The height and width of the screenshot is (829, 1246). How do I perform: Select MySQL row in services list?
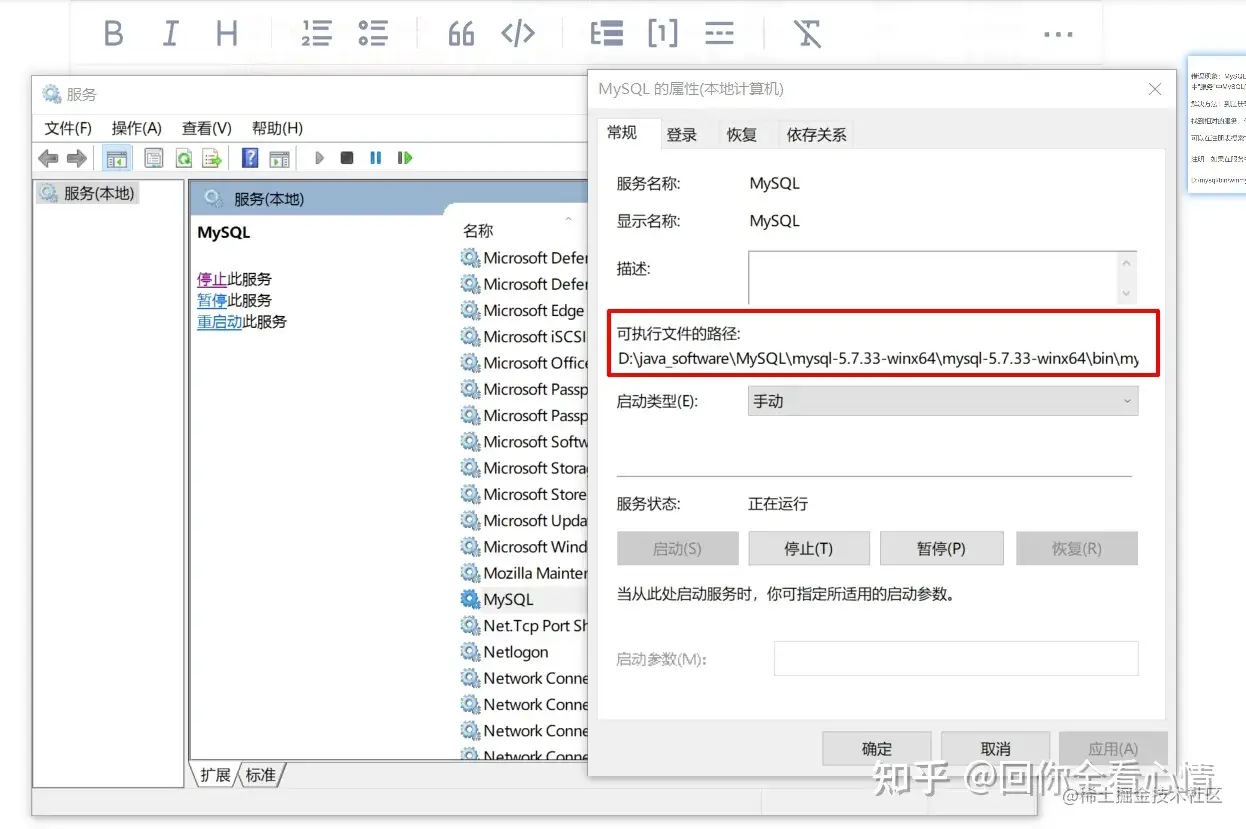tap(523, 599)
